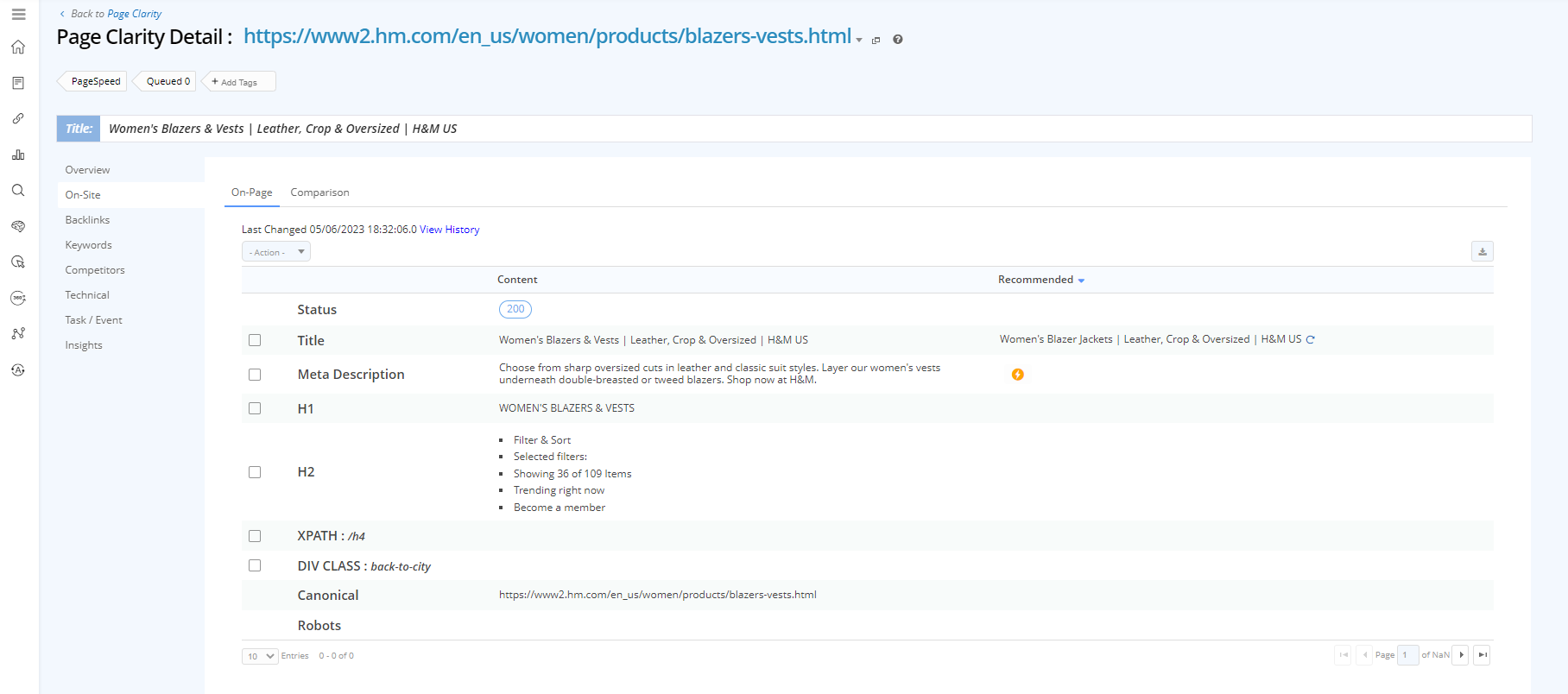Open URL in new window icon
The width and height of the screenshot is (1568, 694).
tap(876, 41)
